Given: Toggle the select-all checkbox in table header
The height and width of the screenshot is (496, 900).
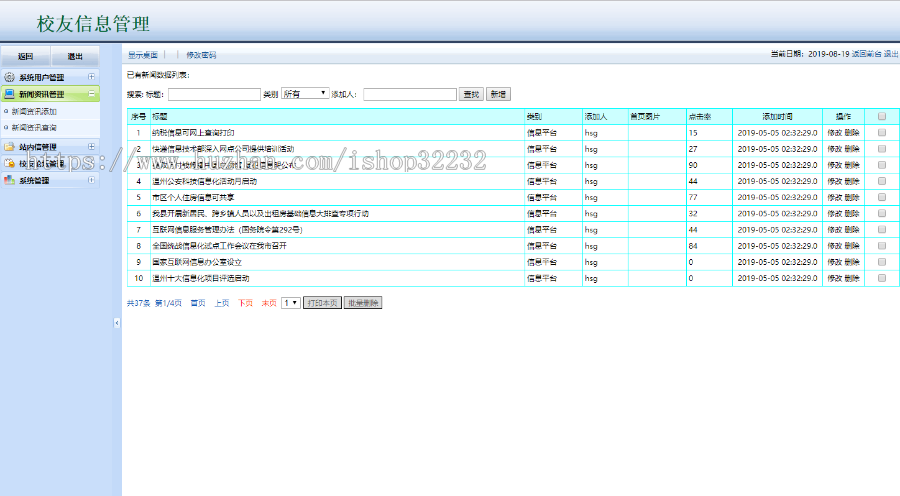Looking at the screenshot, I should click(881, 116).
